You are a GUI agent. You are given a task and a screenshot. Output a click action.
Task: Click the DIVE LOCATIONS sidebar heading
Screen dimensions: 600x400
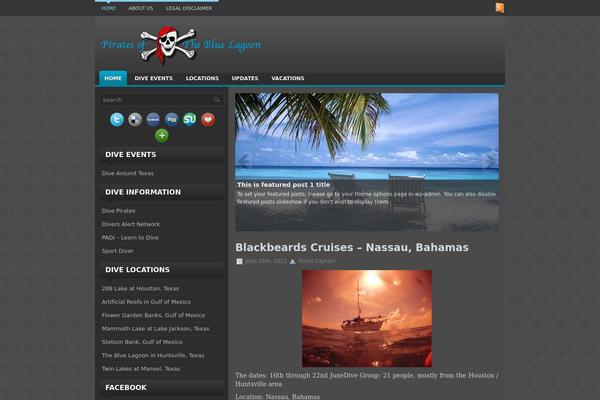(x=137, y=269)
